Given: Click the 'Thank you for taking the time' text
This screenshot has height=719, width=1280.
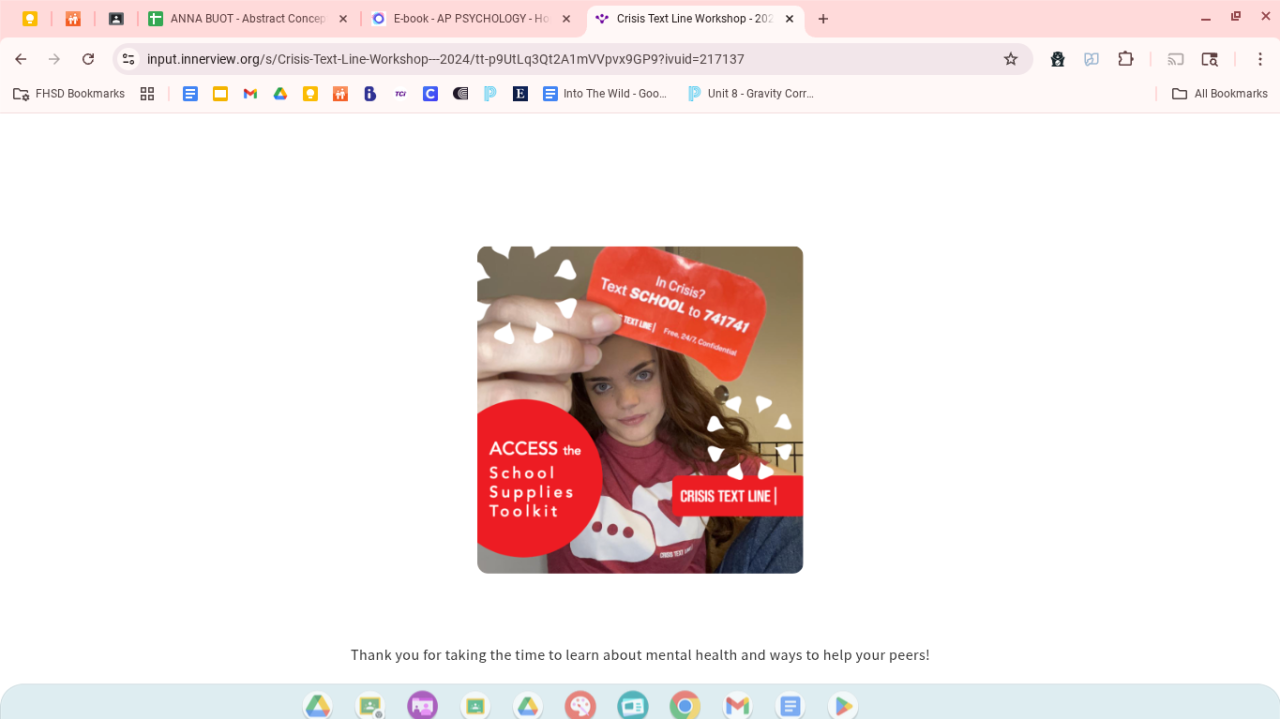Looking at the screenshot, I should pyautogui.click(x=640, y=655).
